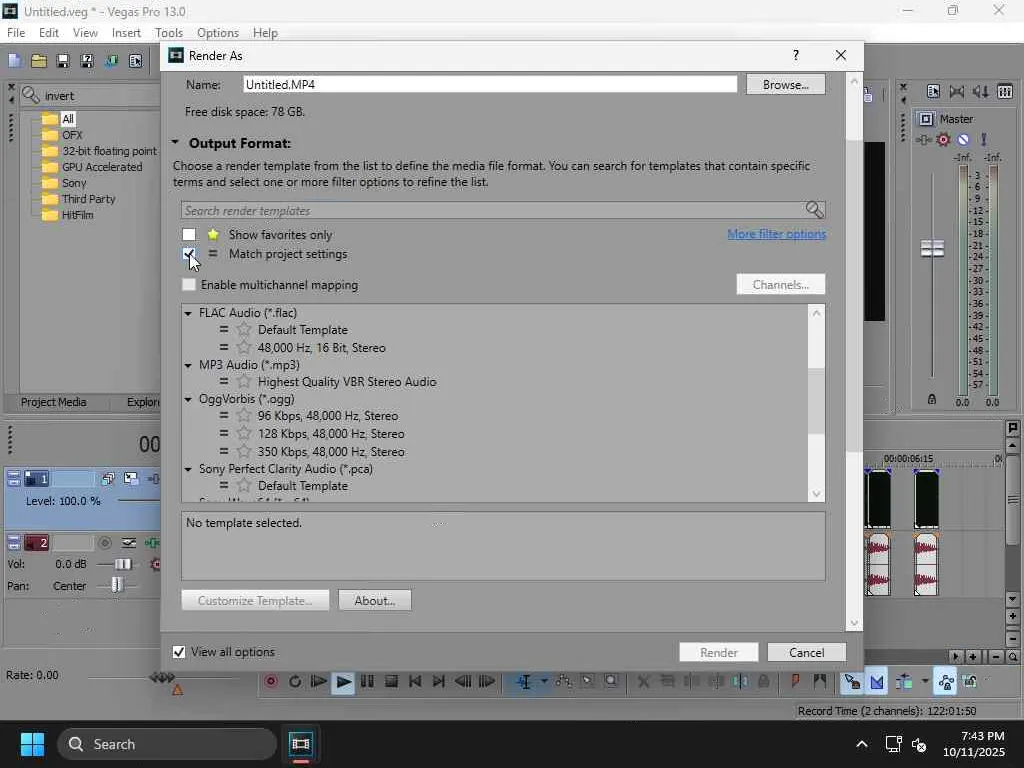Open the Edit menu

[48, 33]
